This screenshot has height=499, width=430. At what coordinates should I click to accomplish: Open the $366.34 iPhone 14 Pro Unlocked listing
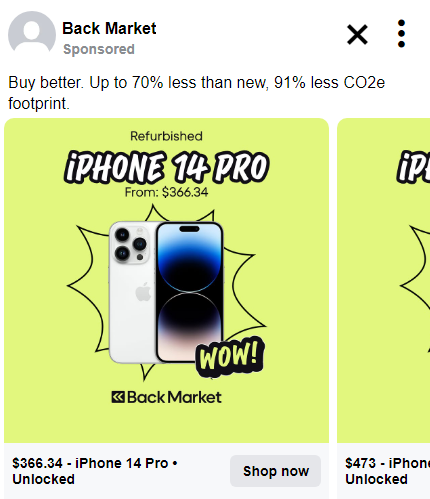tap(95, 471)
